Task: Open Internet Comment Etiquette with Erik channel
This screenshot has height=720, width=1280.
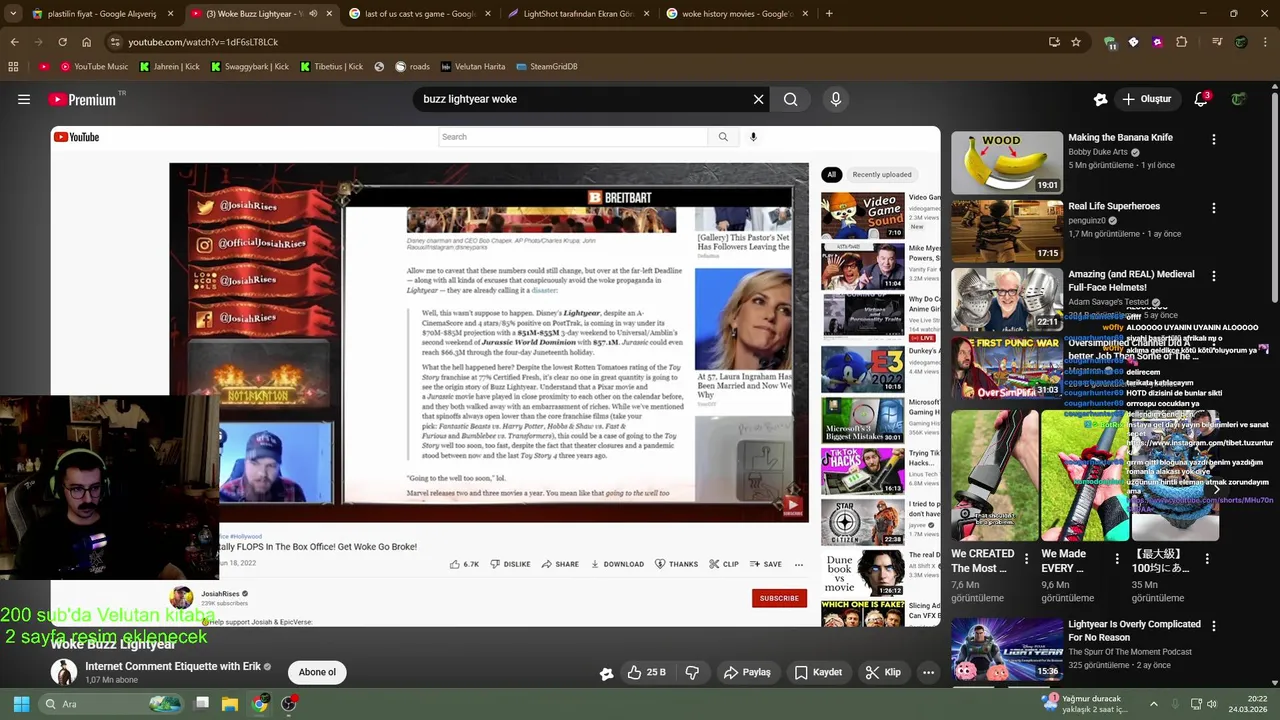Action: point(173,666)
